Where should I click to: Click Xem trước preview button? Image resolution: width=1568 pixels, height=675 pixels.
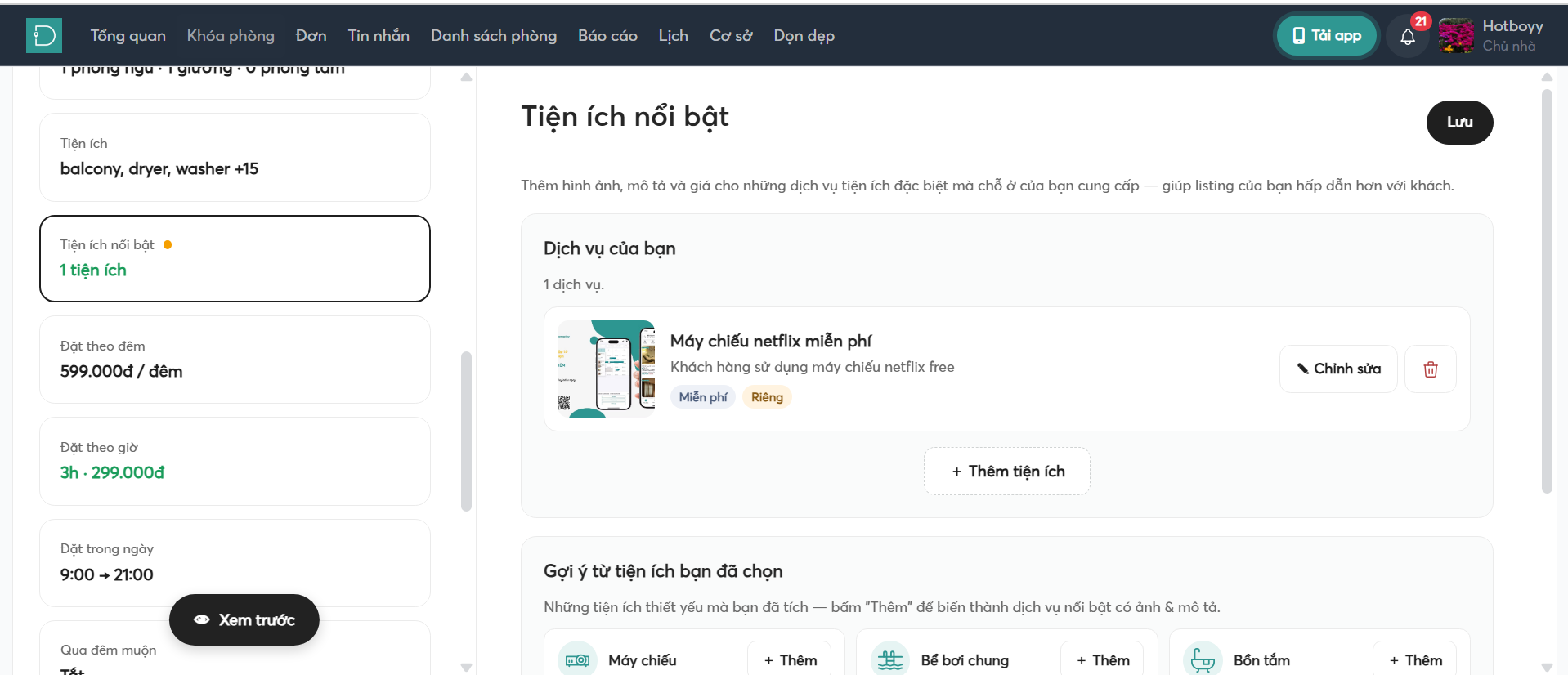pyautogui.click(x=244, y=620)
